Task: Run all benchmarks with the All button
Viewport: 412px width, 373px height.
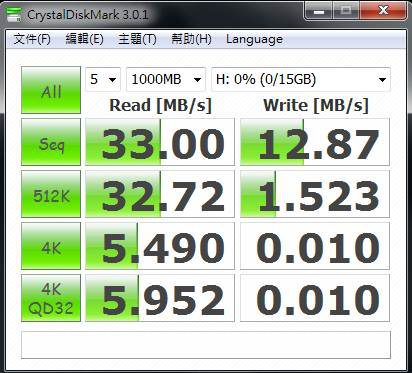Action: click(51, 90)
